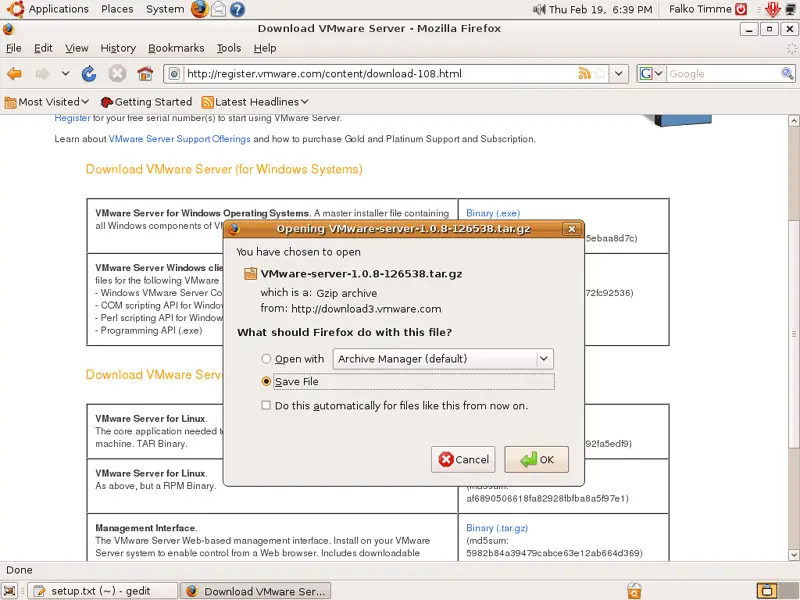Open the Bookmarks menu
This screenshot has width=800, height=600.
tap(176, 48)
